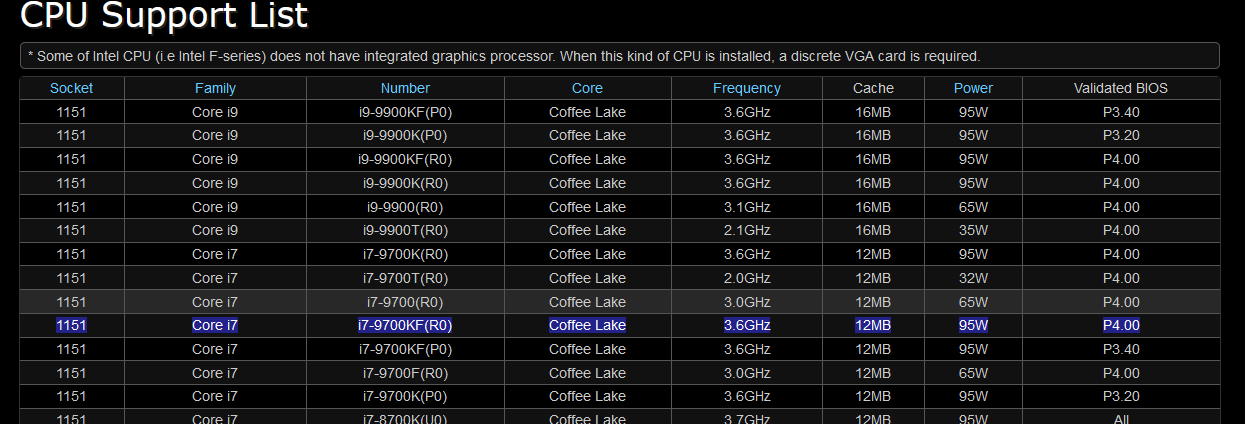Click 3.1GHz frequency of the i9-9900(R0) row

(747, 207)
